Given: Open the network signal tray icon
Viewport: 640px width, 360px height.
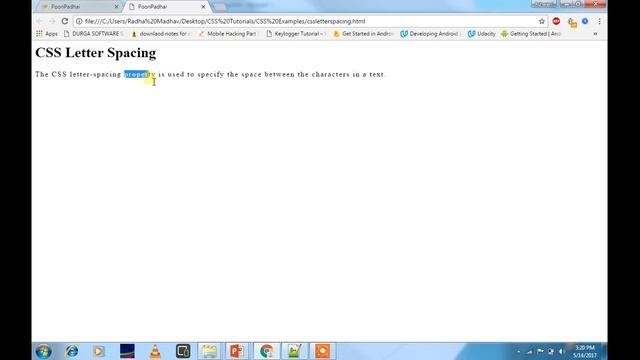Looking at the screenshot, I should pyautogui.click(x=530, y=351).
